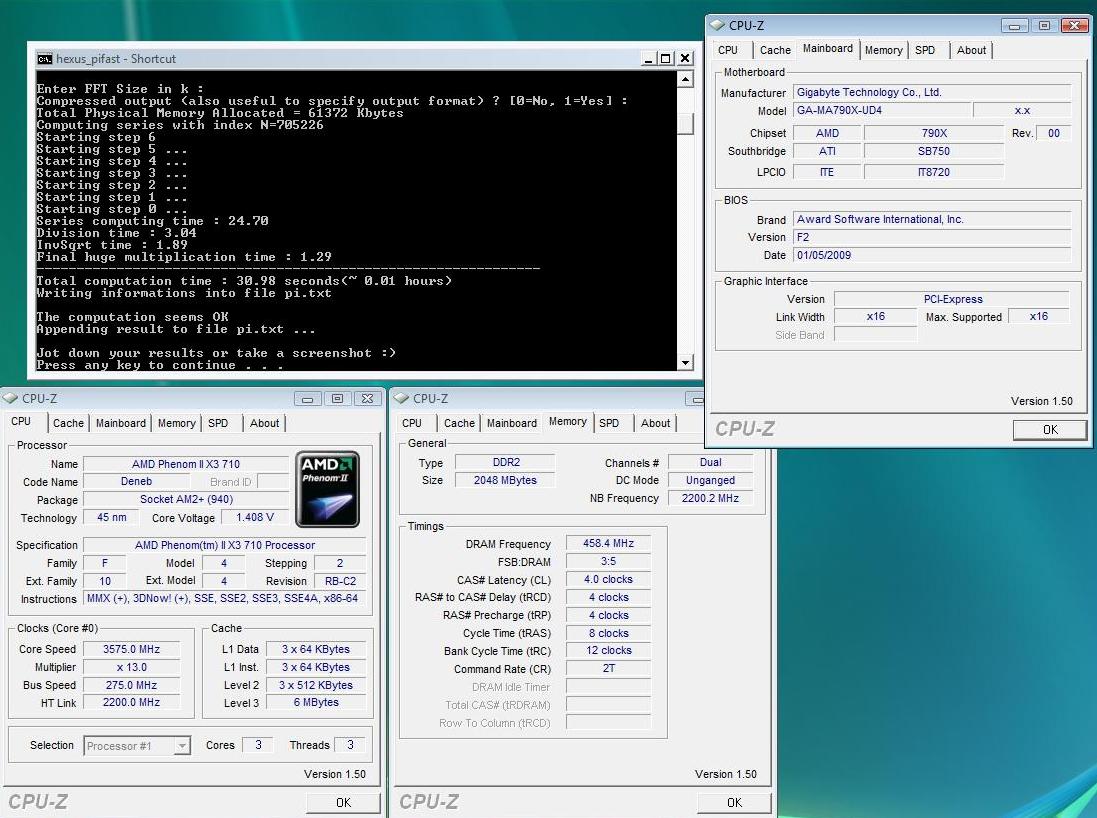Click console scrollbar up arrow
This screenshot has width=1097, height=818.
pos(686,79)
